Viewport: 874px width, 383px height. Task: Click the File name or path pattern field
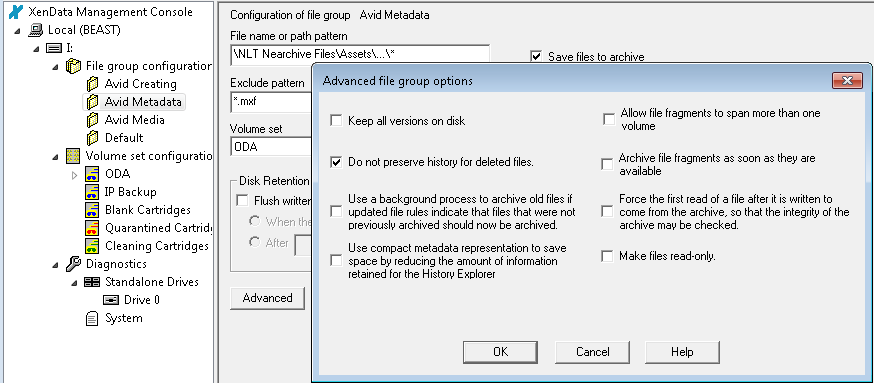(360, 54)
